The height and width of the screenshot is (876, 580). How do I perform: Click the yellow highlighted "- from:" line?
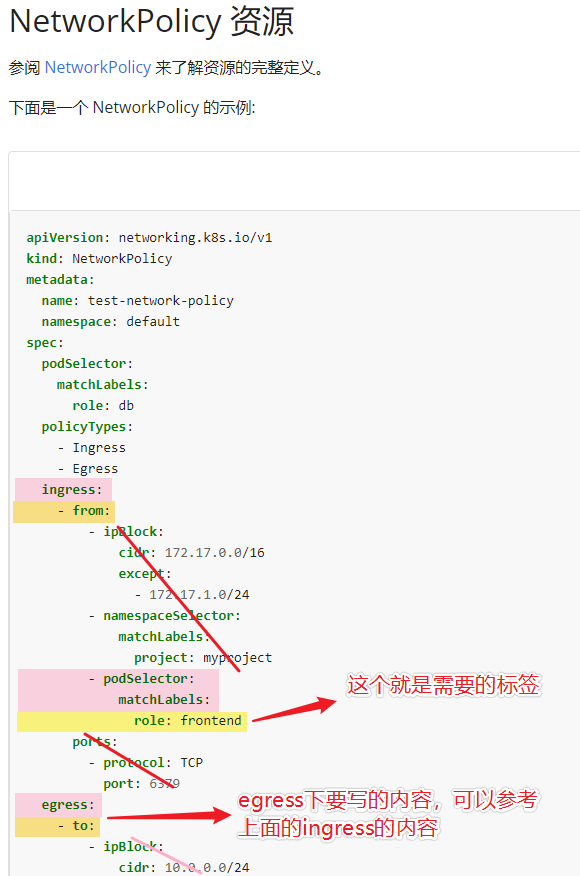(x=64, y=511)
